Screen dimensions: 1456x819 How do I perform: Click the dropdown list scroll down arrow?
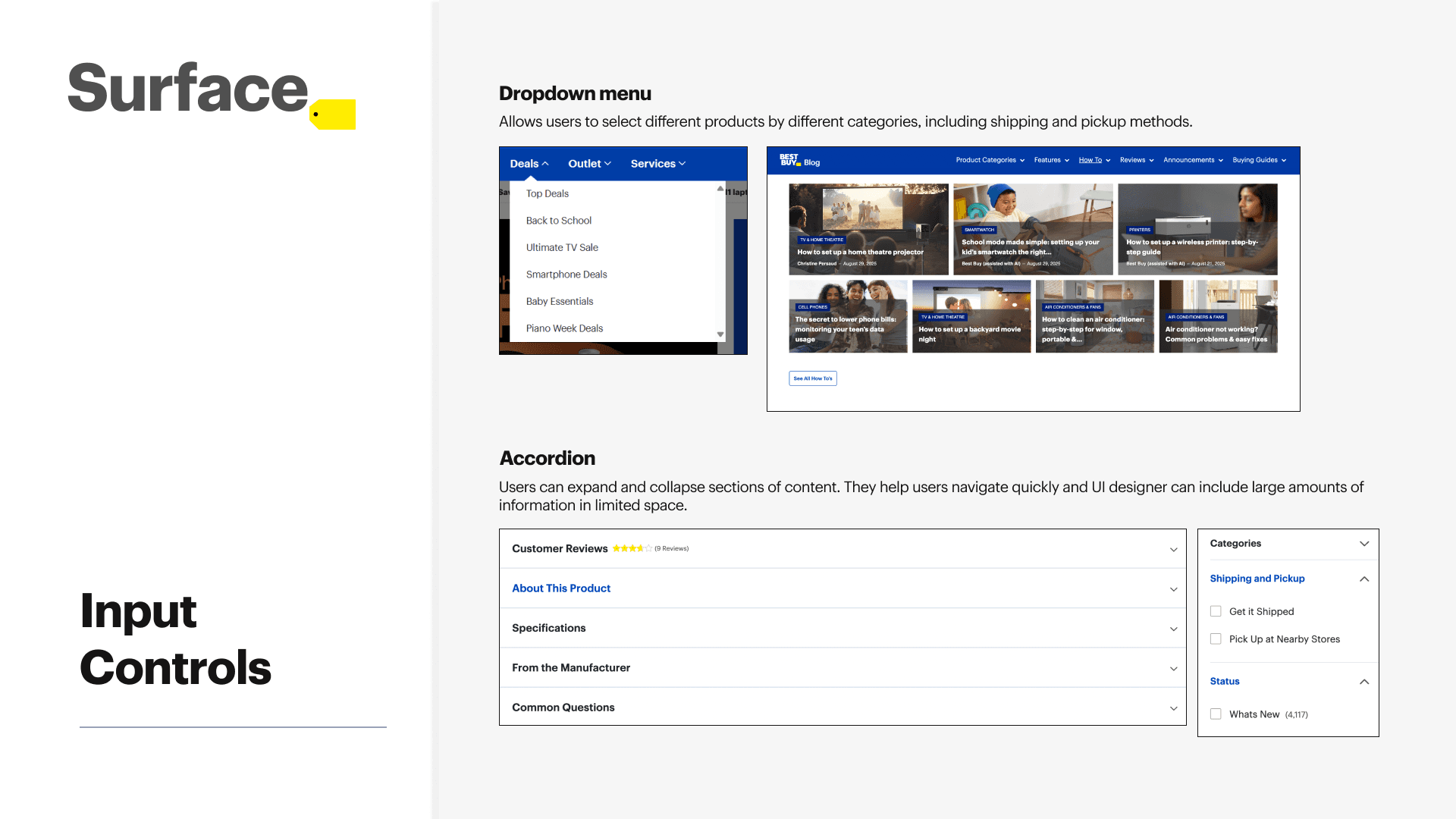tap(720, 334)
